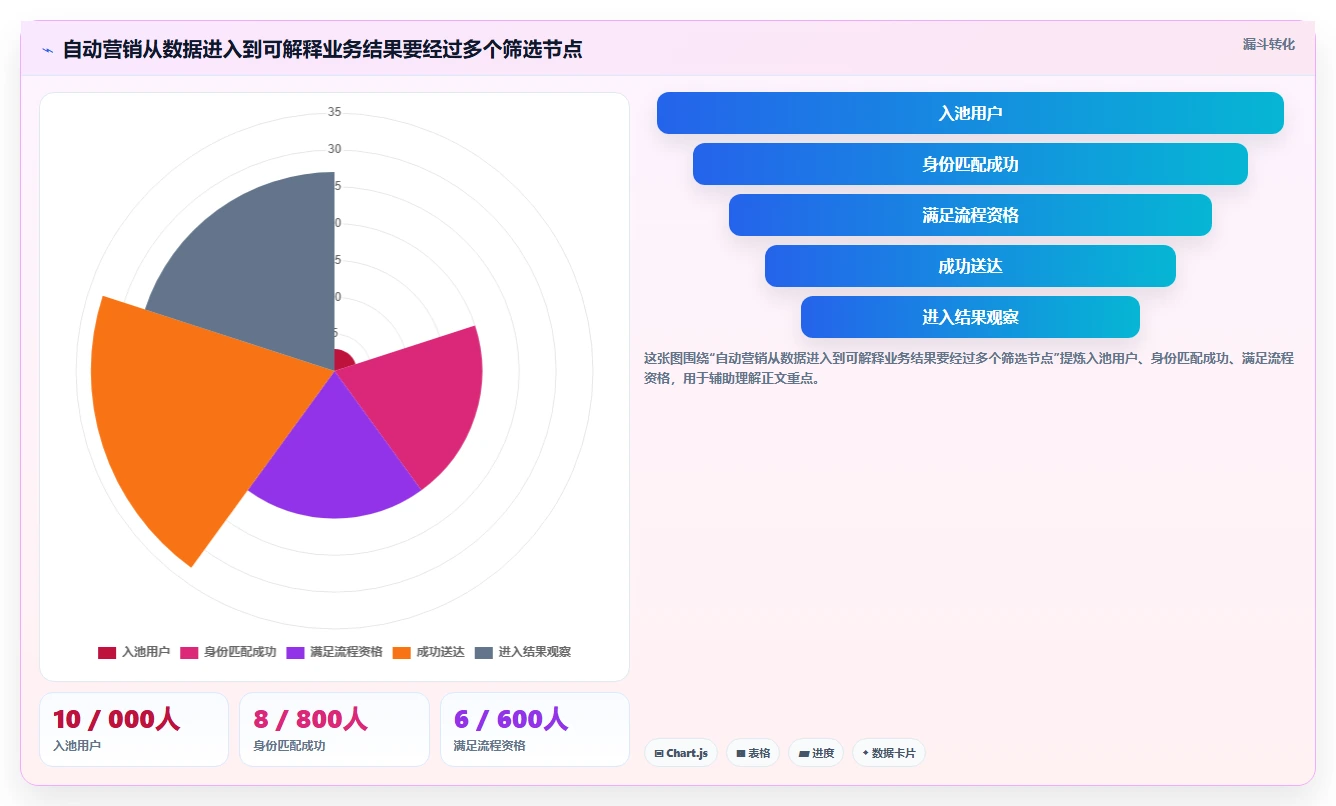This screenshot has width=1336, height=806.
Task: Click 入池用户 caption in first data card
Action: pyautogui.click(x=77, y=745)
